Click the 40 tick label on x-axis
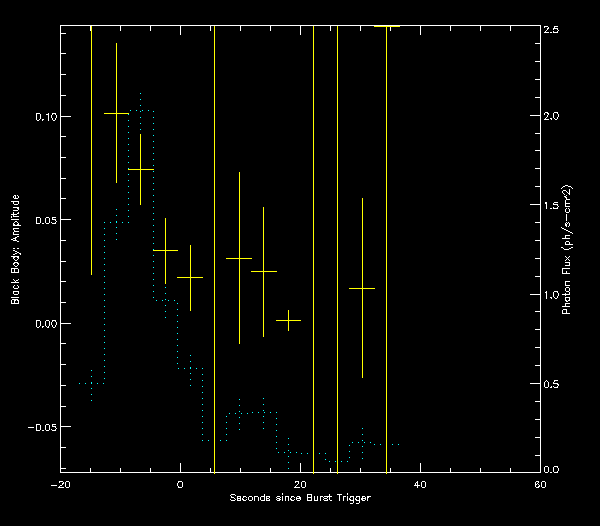Viewport: 600px width, 526px height. tap(420, 485)
